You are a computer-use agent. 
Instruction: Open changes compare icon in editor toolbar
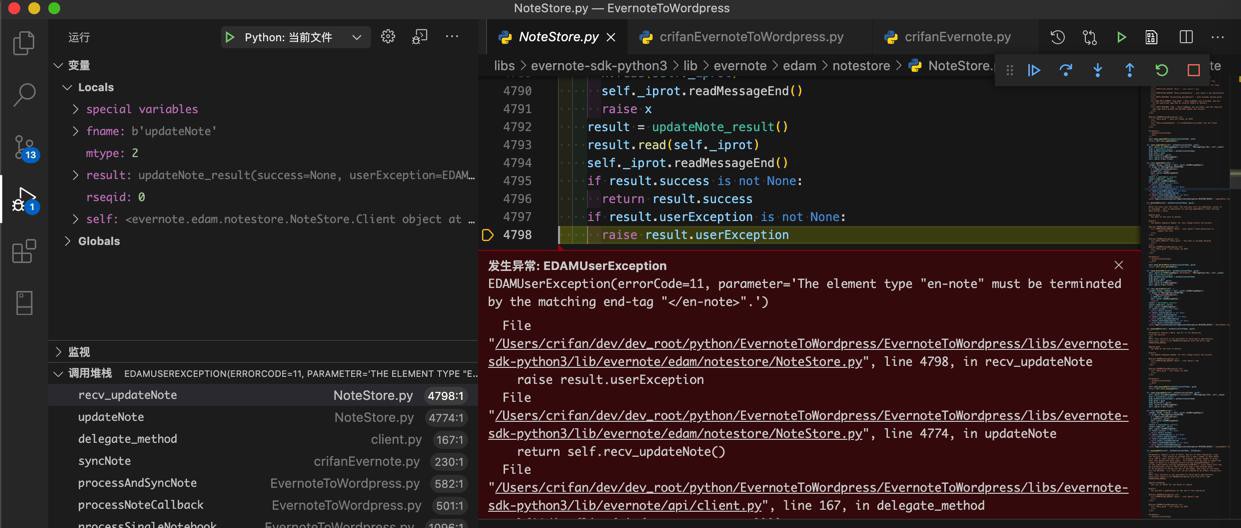tap(1089, 37)
